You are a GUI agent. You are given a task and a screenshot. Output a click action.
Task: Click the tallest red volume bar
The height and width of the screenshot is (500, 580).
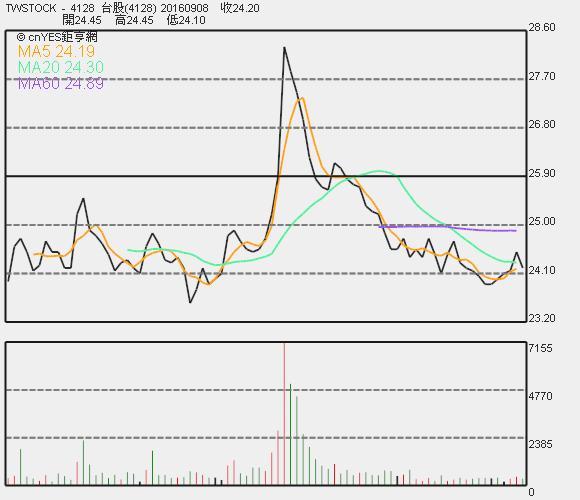pos(284,413)
